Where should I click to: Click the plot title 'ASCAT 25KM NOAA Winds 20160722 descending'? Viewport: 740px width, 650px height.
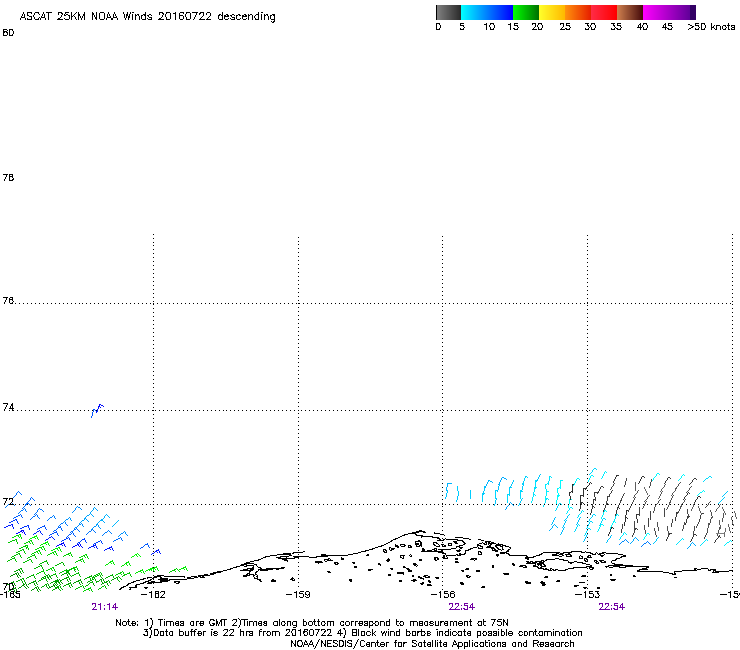pos(147,17)
